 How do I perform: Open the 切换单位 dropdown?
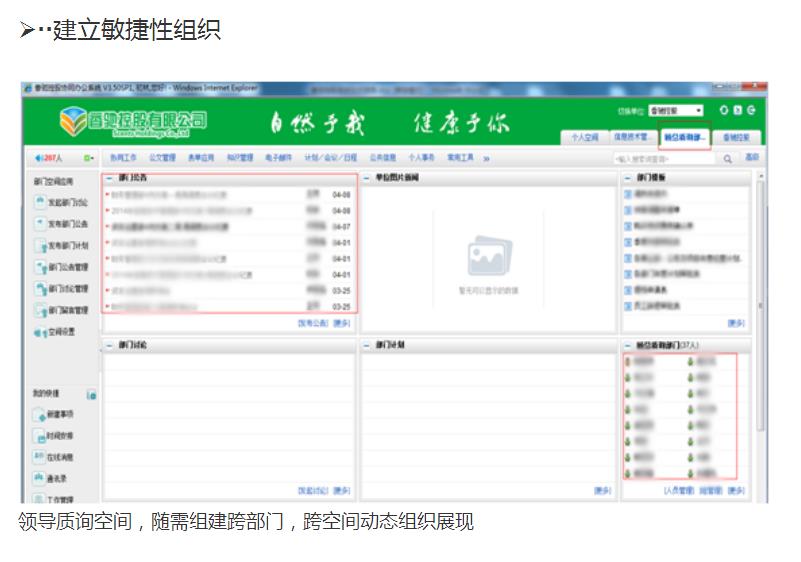676,110
